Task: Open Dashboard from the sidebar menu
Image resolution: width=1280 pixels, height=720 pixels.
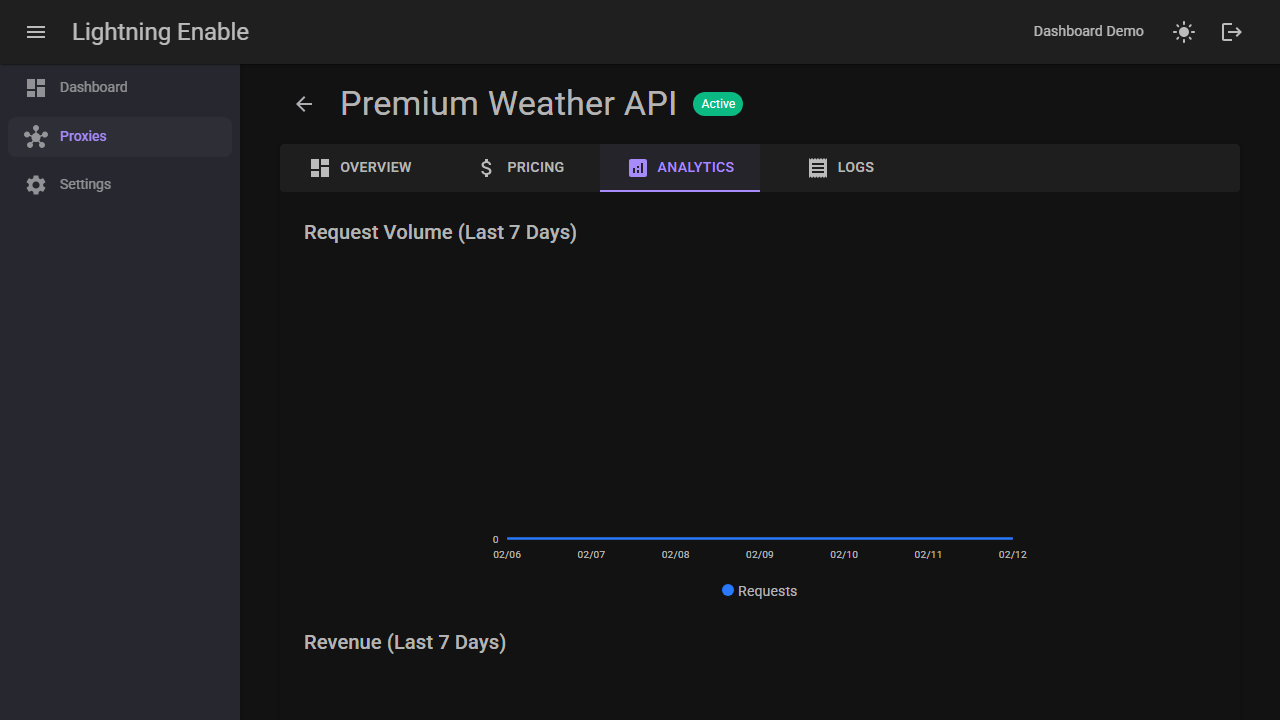Action: tap(94, 87)
